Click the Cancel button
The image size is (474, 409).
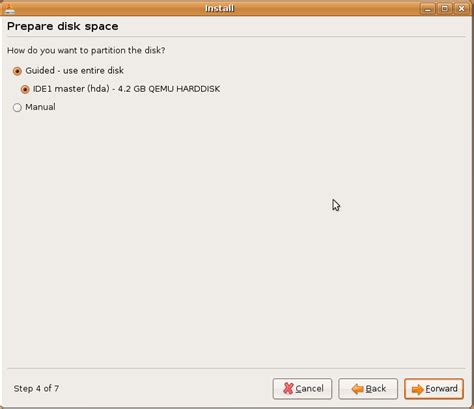coord(302,389)
